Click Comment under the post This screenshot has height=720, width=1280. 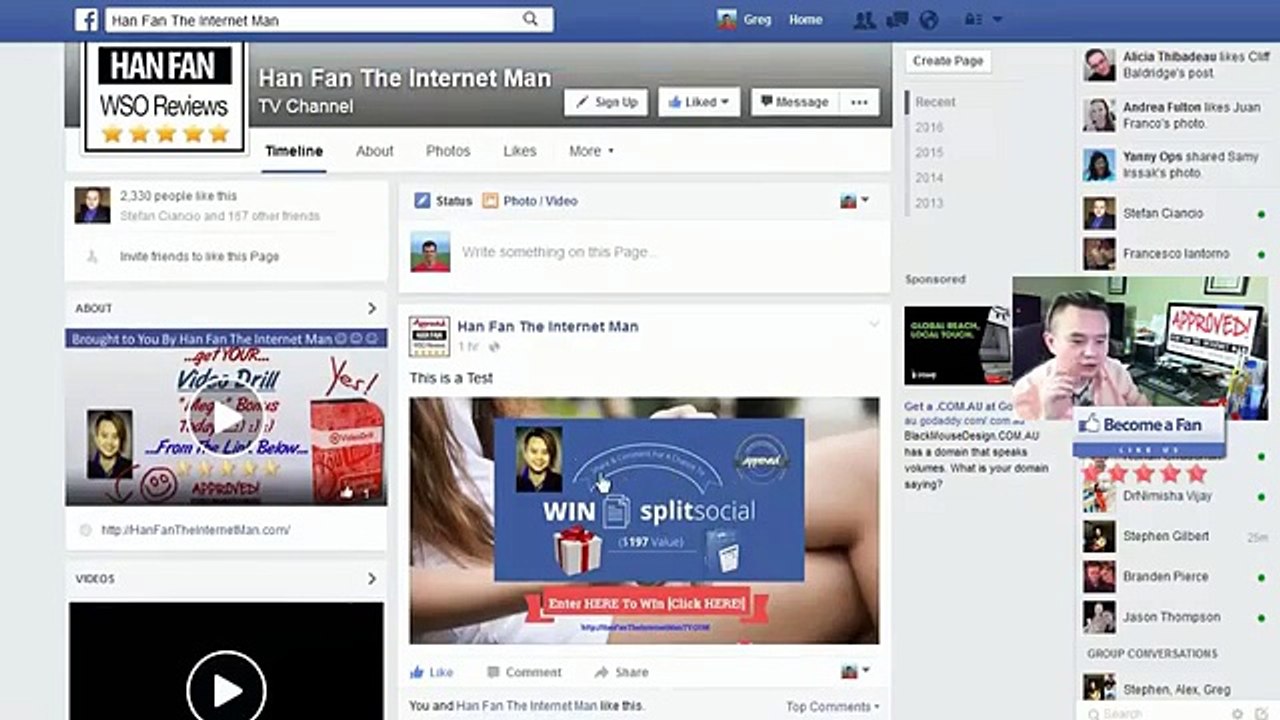[x=523, y=672]
